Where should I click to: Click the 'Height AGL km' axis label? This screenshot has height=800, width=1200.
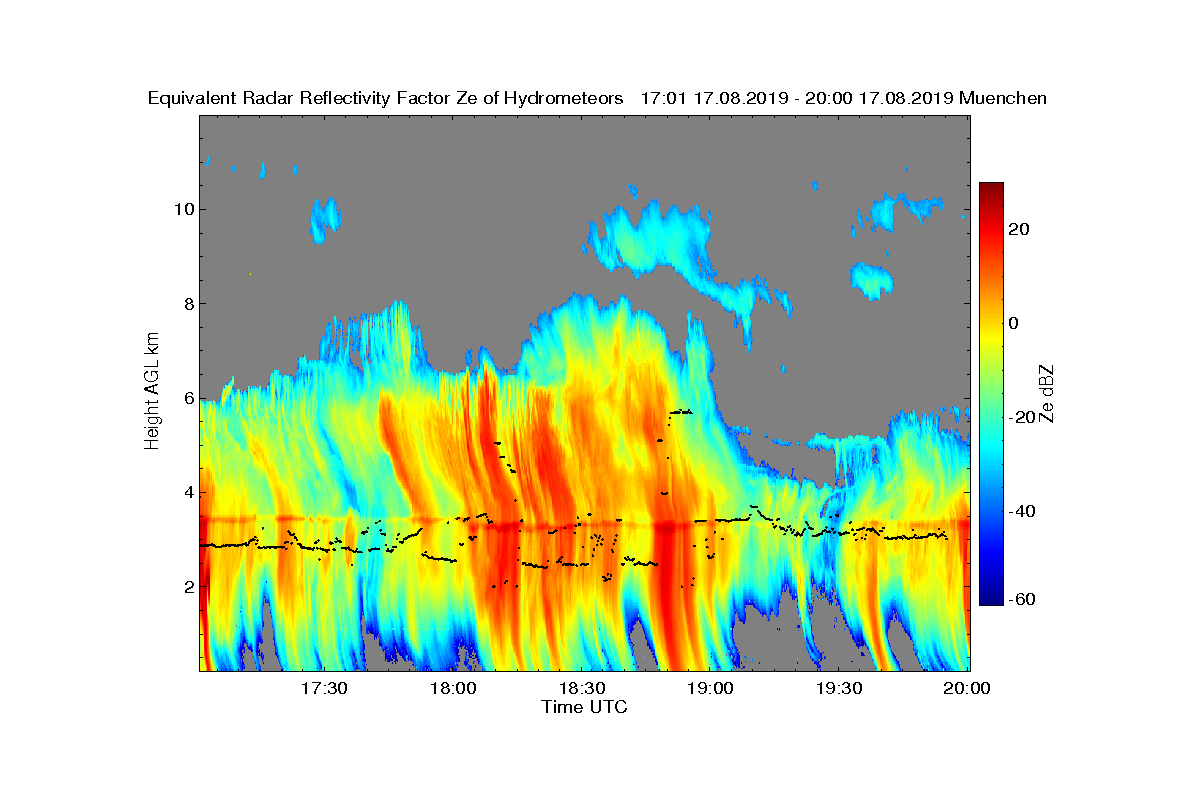tap(152, 393)
